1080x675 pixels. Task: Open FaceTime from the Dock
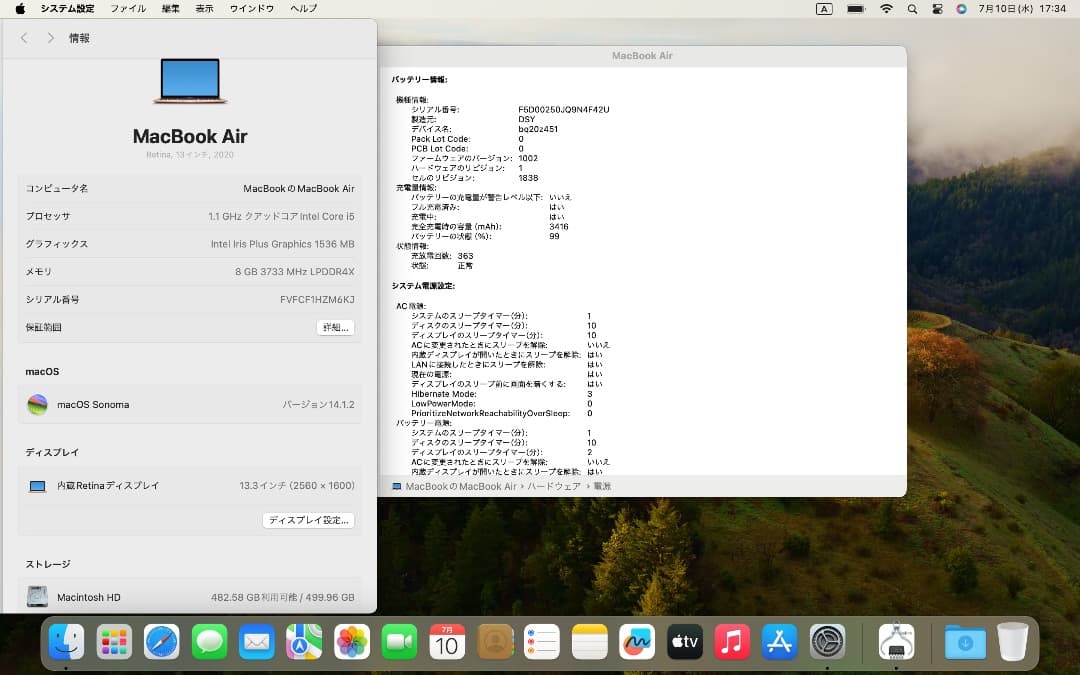(399, 641)
